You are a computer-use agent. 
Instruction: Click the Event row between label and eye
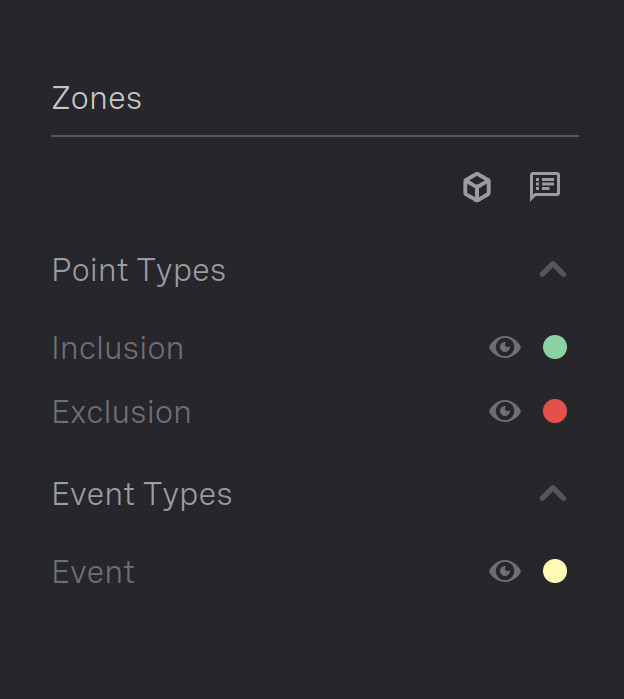pos(312,572)
